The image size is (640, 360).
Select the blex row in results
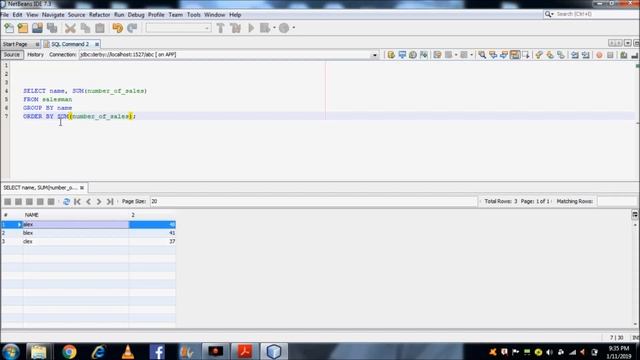(x=88, y=233)
